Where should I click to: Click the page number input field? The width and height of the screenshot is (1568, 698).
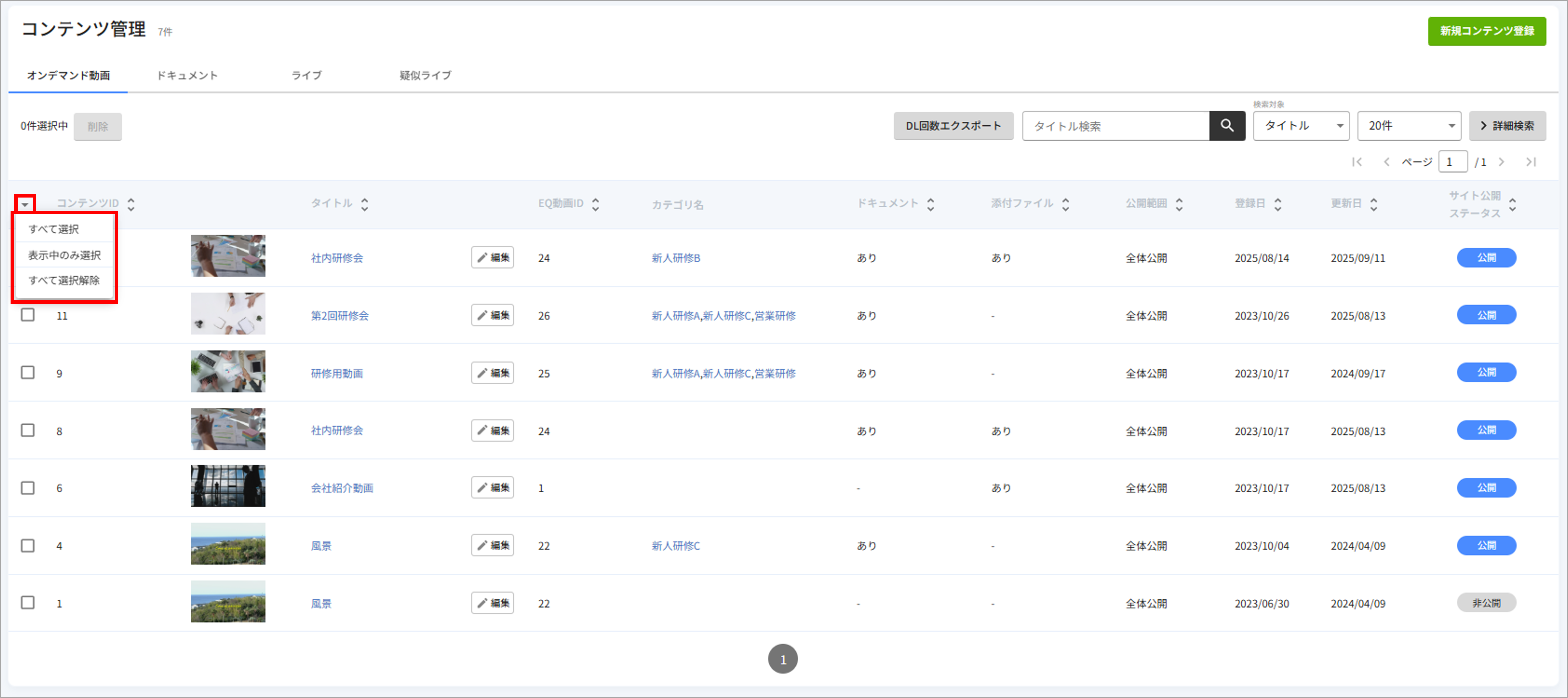tap(1453, 162)
